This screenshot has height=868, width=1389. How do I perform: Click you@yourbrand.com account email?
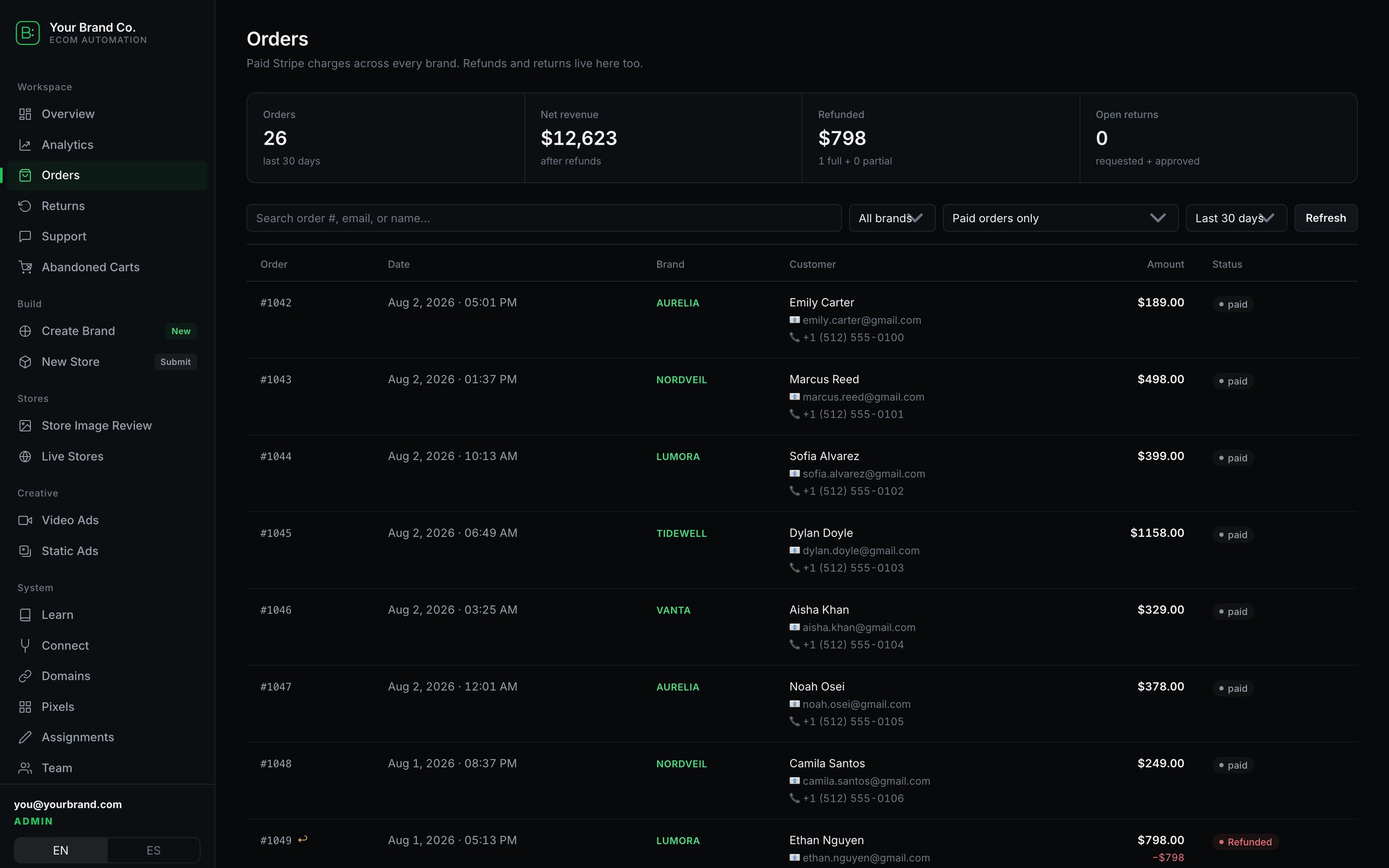pyautogui.click(x=68, y=804)
